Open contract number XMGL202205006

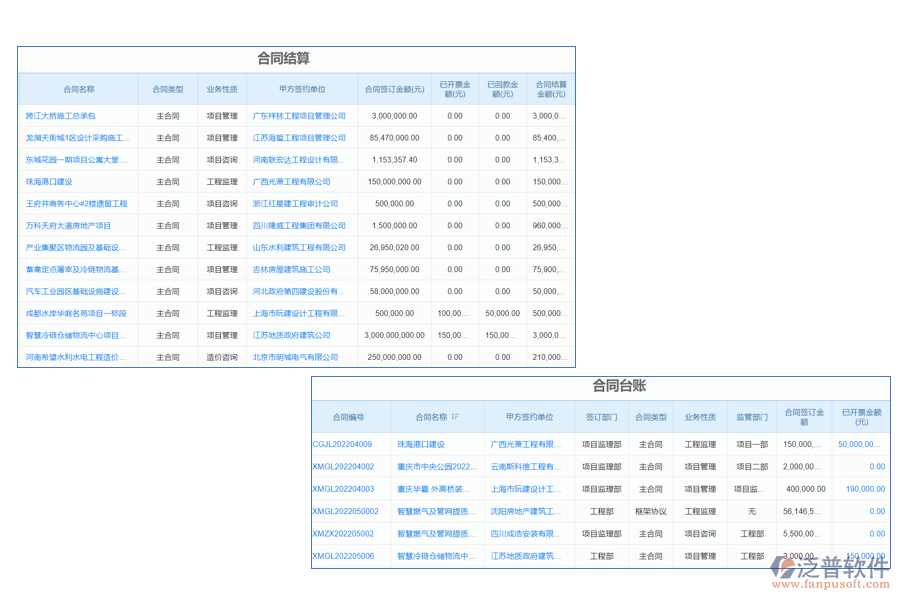[343, 556]
